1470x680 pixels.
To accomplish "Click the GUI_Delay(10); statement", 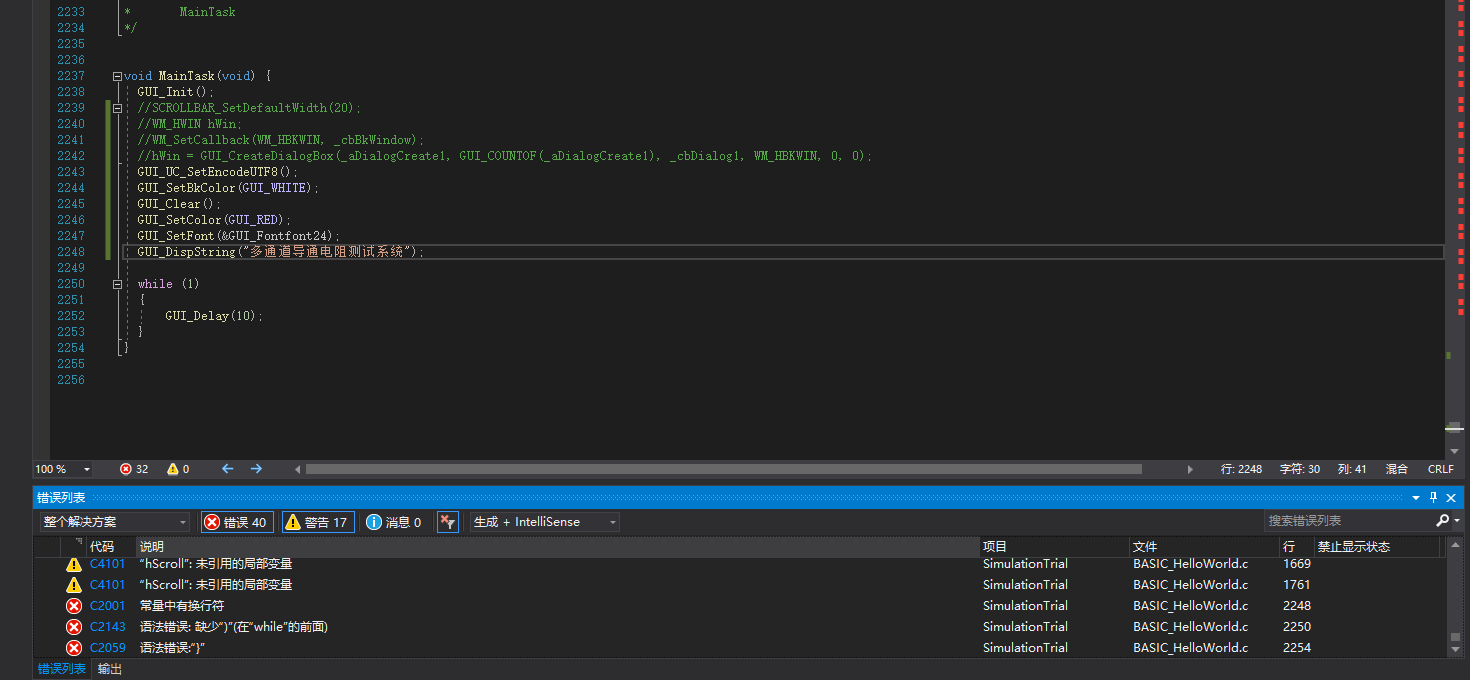I will pos(214,316).
